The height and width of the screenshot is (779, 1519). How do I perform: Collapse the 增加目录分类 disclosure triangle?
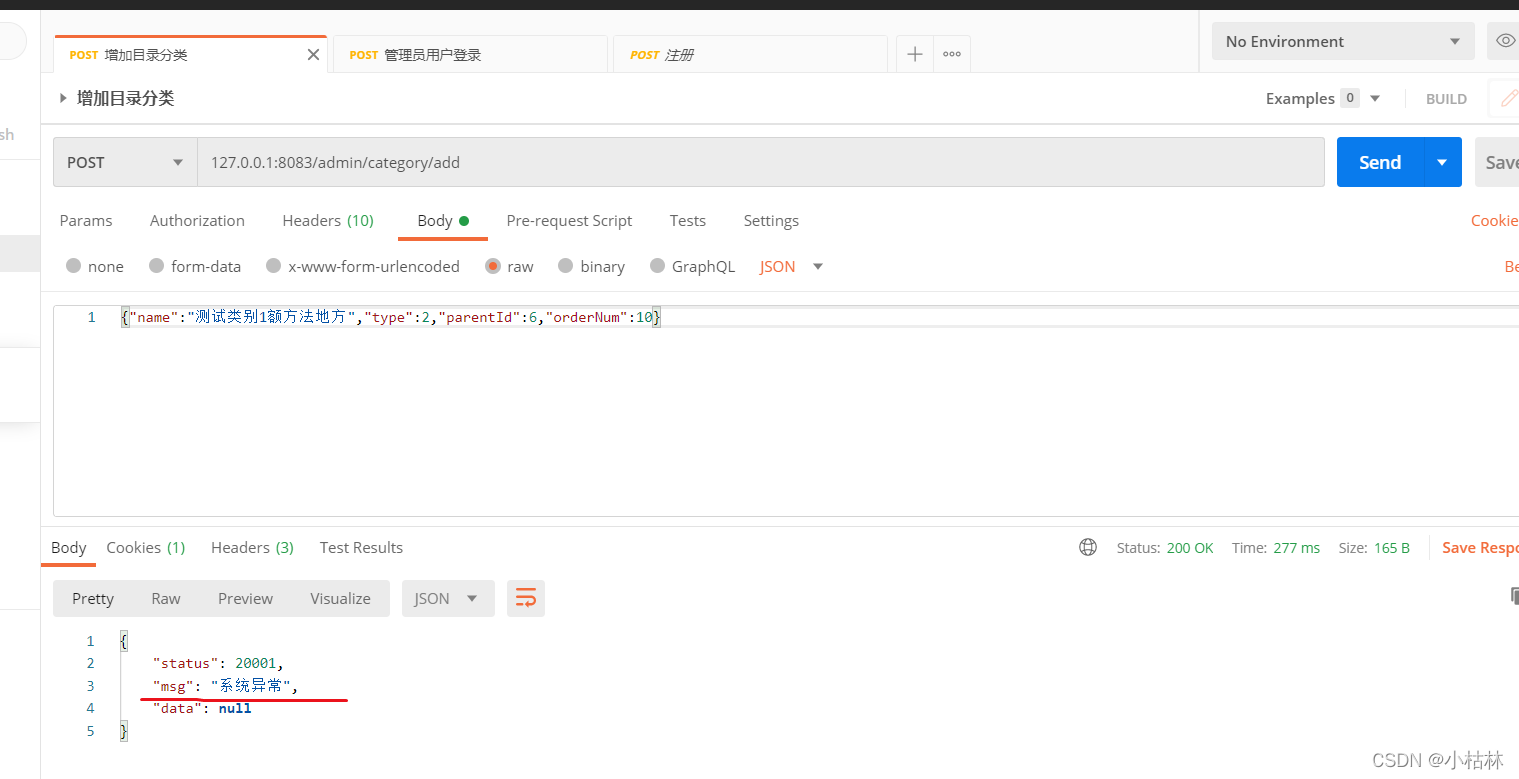(62, 98)
